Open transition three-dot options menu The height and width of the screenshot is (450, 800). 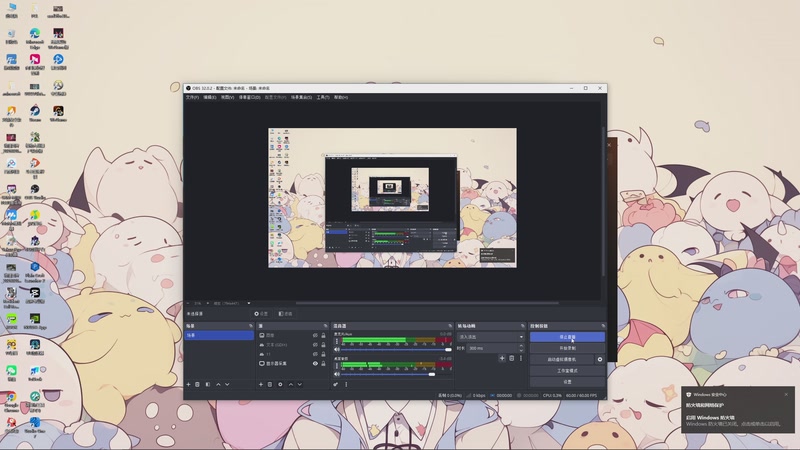pyautogui.click(x=521, y=358)
